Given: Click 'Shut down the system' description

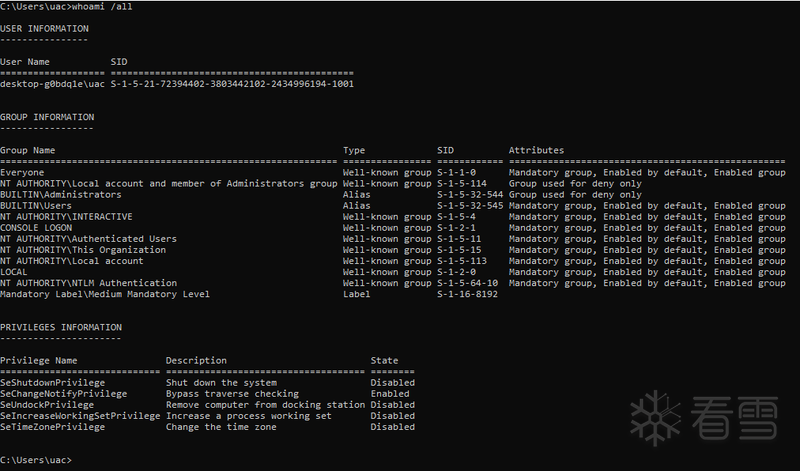Looking at the screenshot, I should (221, 383).
